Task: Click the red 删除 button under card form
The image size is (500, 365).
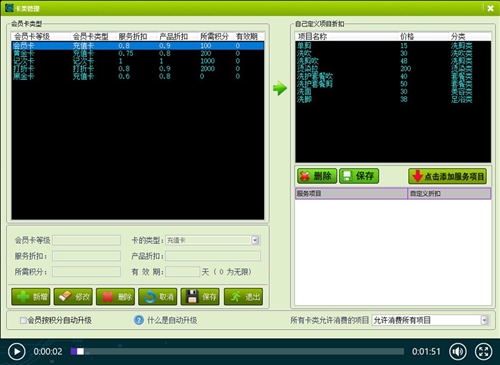Action: tap(116, 297)
